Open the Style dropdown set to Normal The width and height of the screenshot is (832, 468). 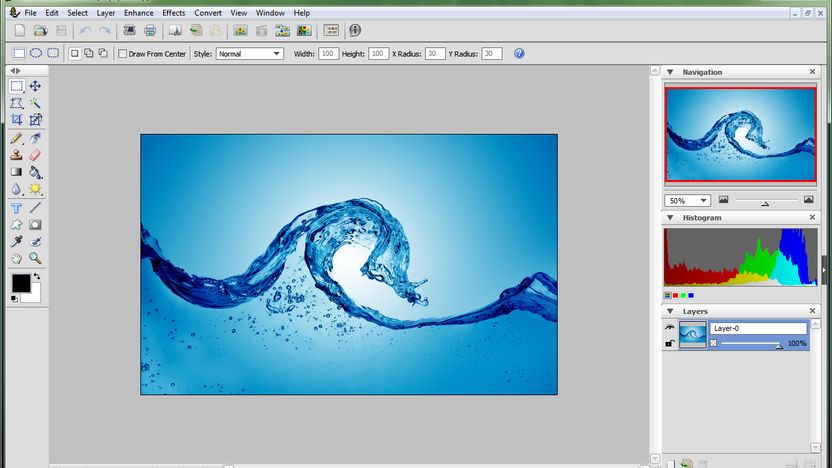coord(249,54)
